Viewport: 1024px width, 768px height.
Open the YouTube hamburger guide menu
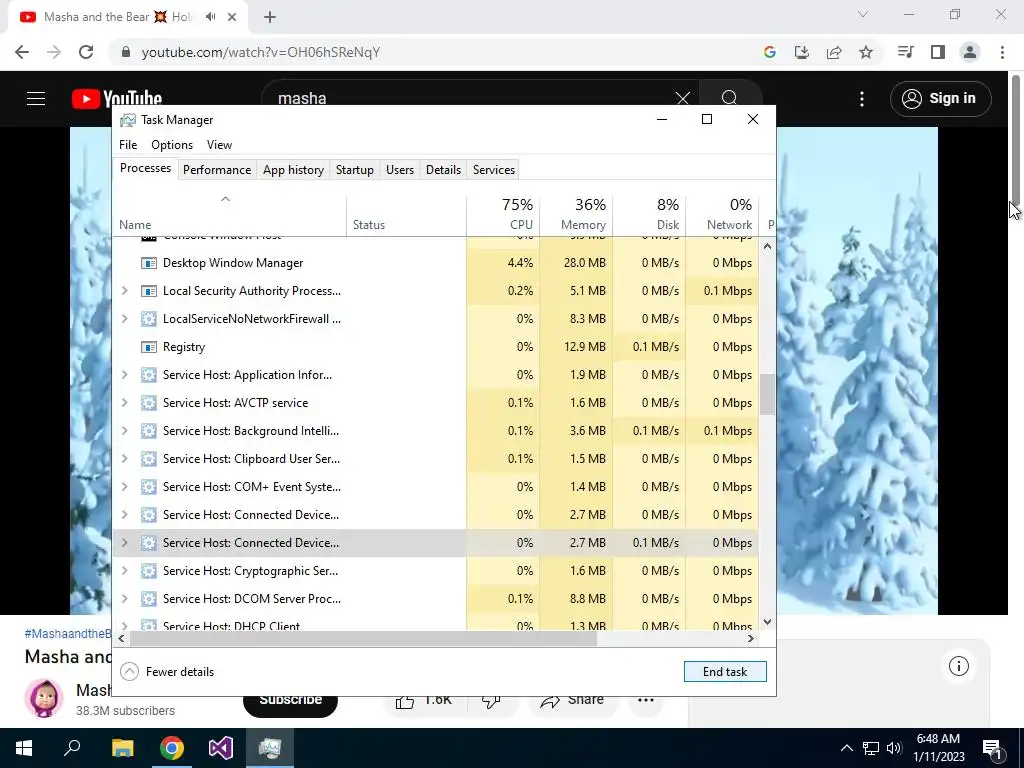pyautogui.click(x=36, y=99)
